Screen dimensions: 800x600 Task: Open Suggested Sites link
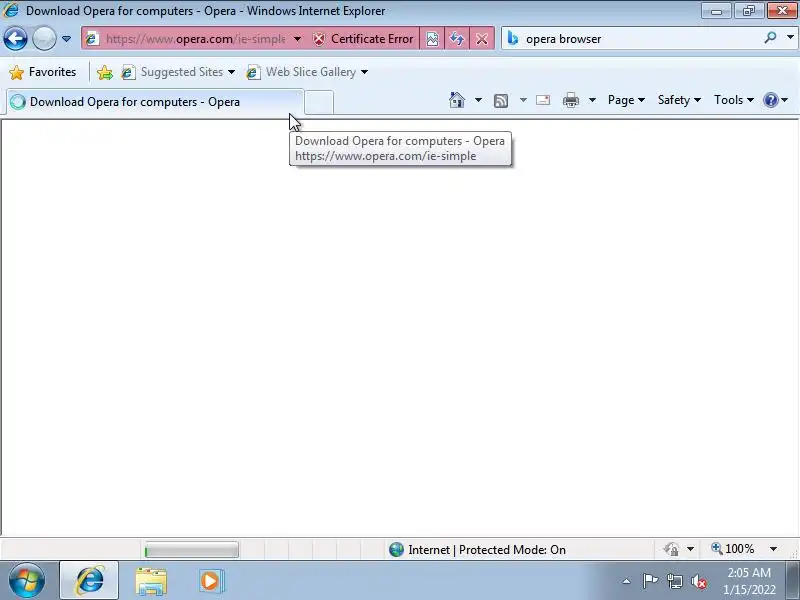177,72
